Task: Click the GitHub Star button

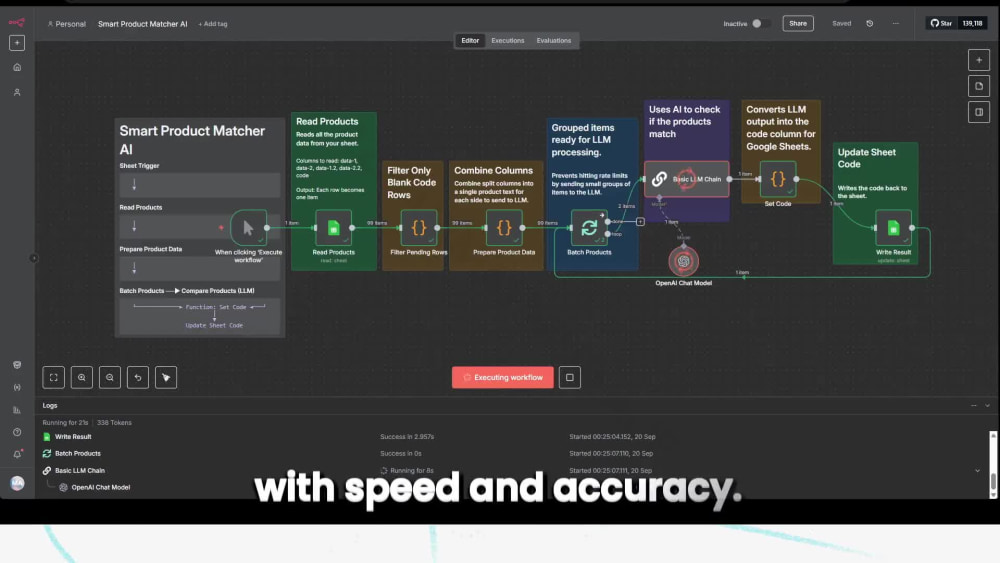Action: click(941, 24)
